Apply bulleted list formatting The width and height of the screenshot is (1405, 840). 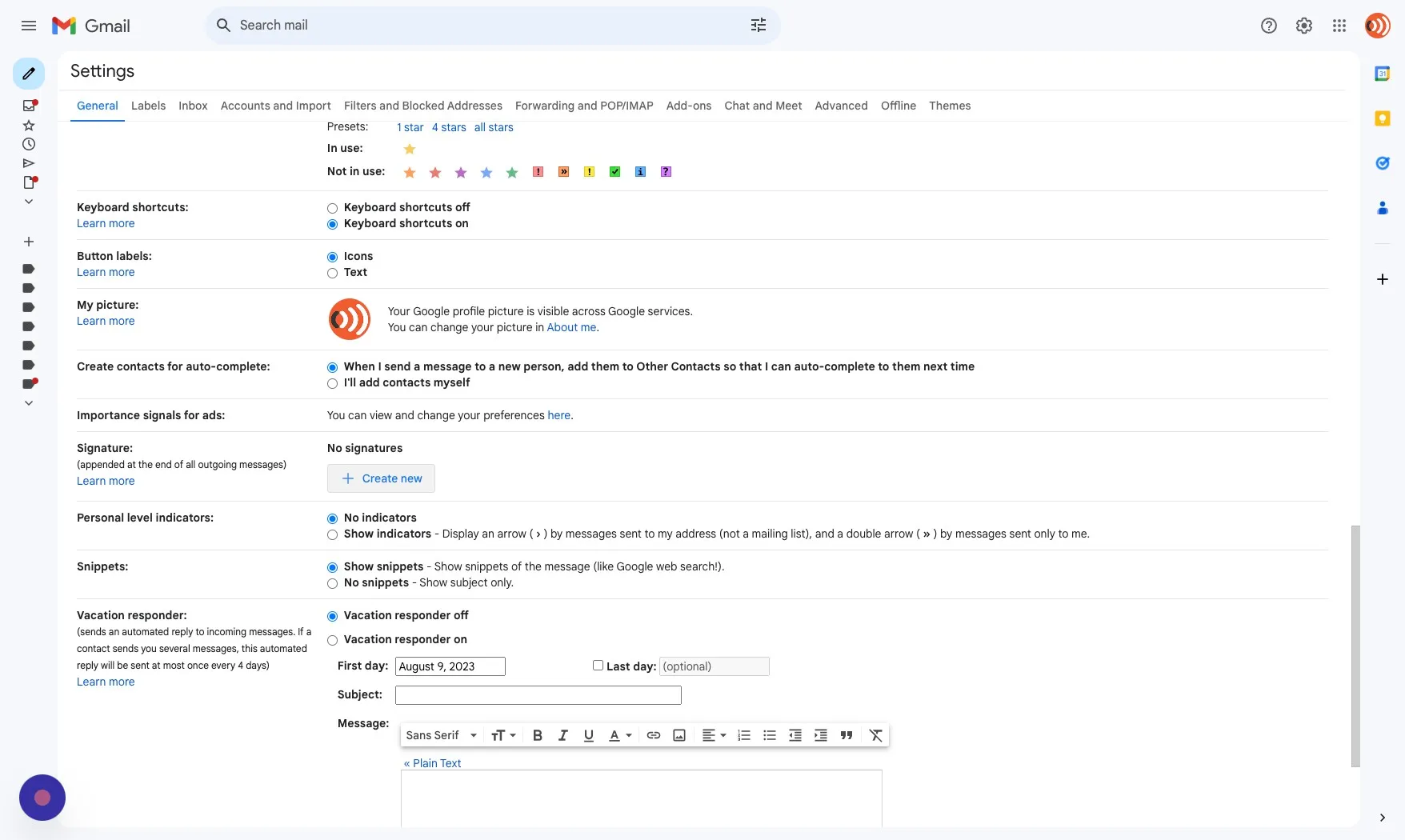[x=770, y=736]
